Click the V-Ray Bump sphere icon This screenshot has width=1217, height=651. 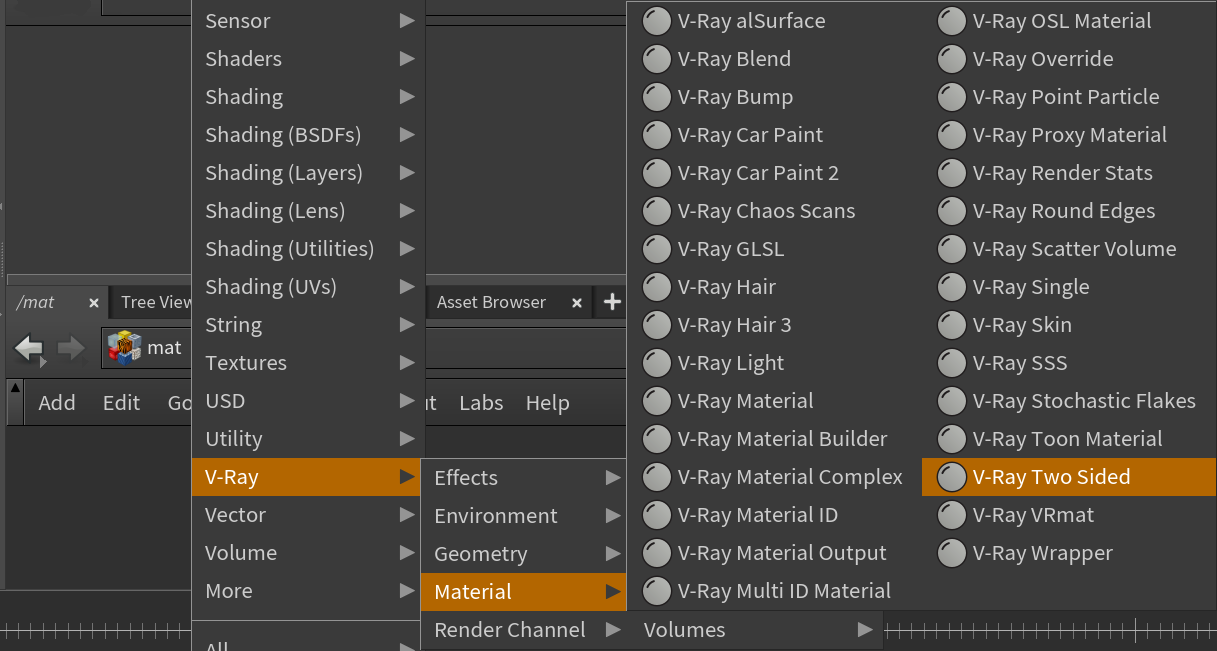coord(656,97)
